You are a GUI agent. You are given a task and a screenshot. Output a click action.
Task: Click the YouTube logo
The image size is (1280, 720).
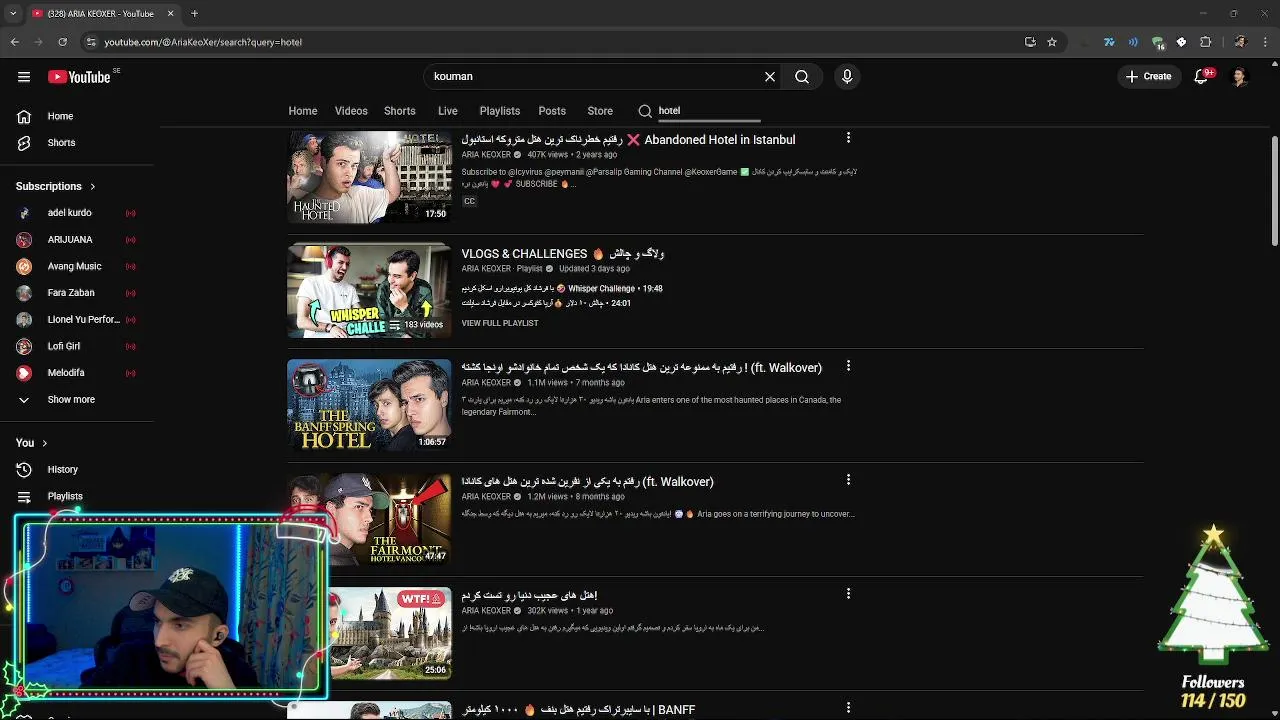click(x=79, y=77)
